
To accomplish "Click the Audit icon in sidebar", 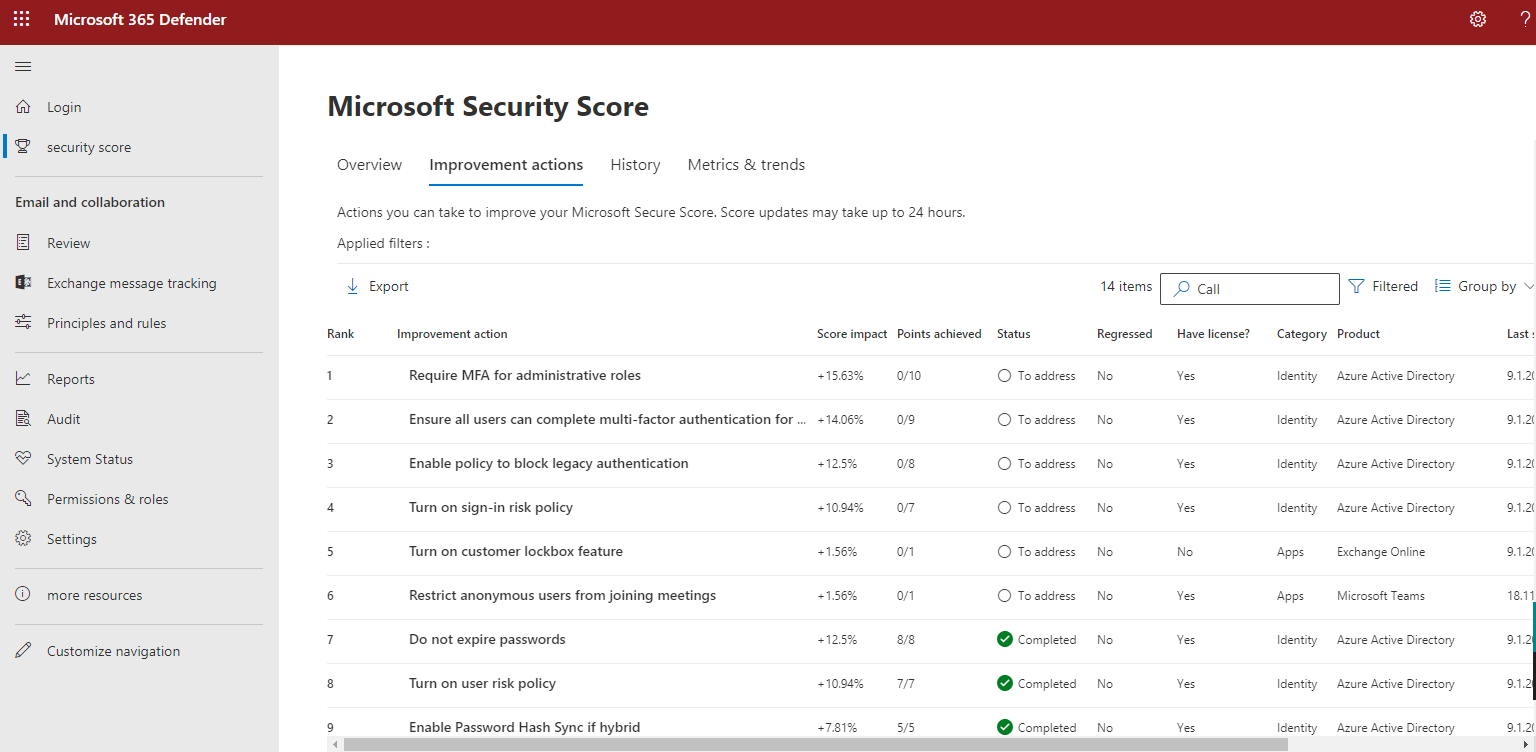I will pyautogui.click(x=23, y=419).
